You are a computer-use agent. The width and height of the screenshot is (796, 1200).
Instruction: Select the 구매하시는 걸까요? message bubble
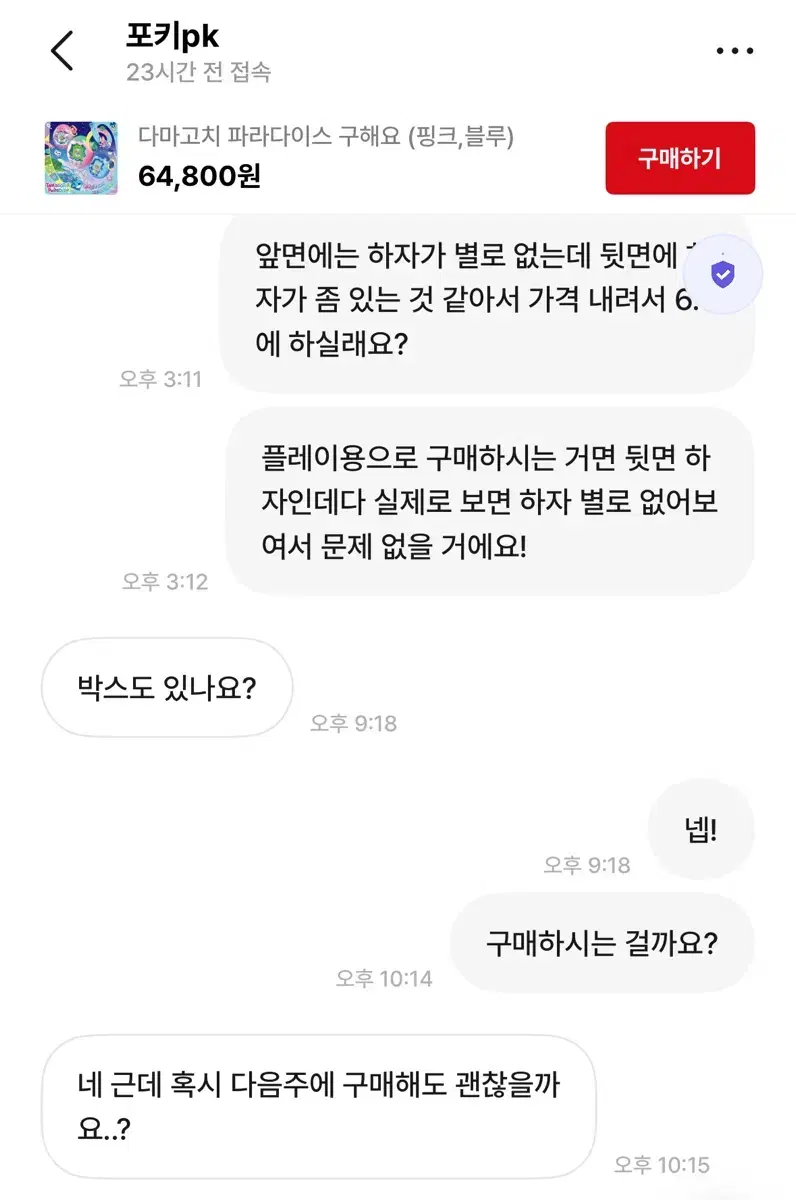click(x=602, y=943)
